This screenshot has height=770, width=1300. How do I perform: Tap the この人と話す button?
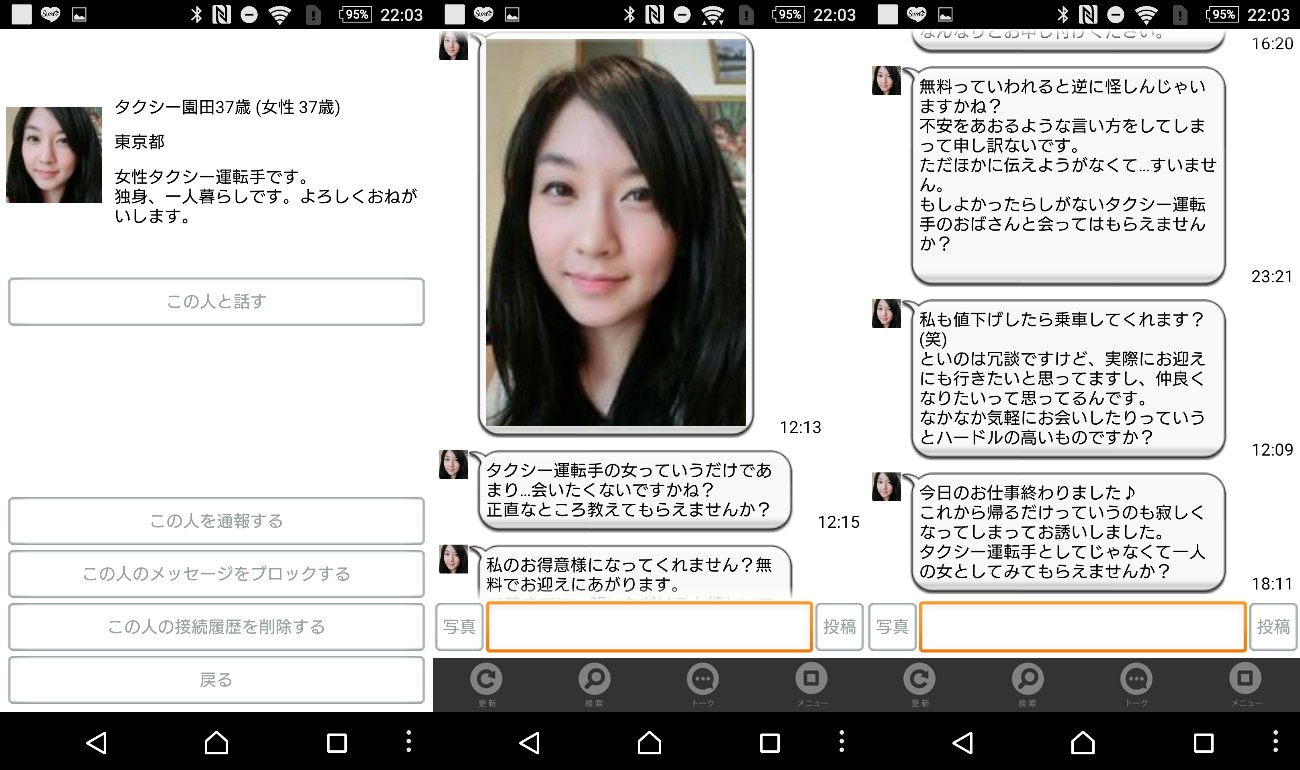[216, 302]
